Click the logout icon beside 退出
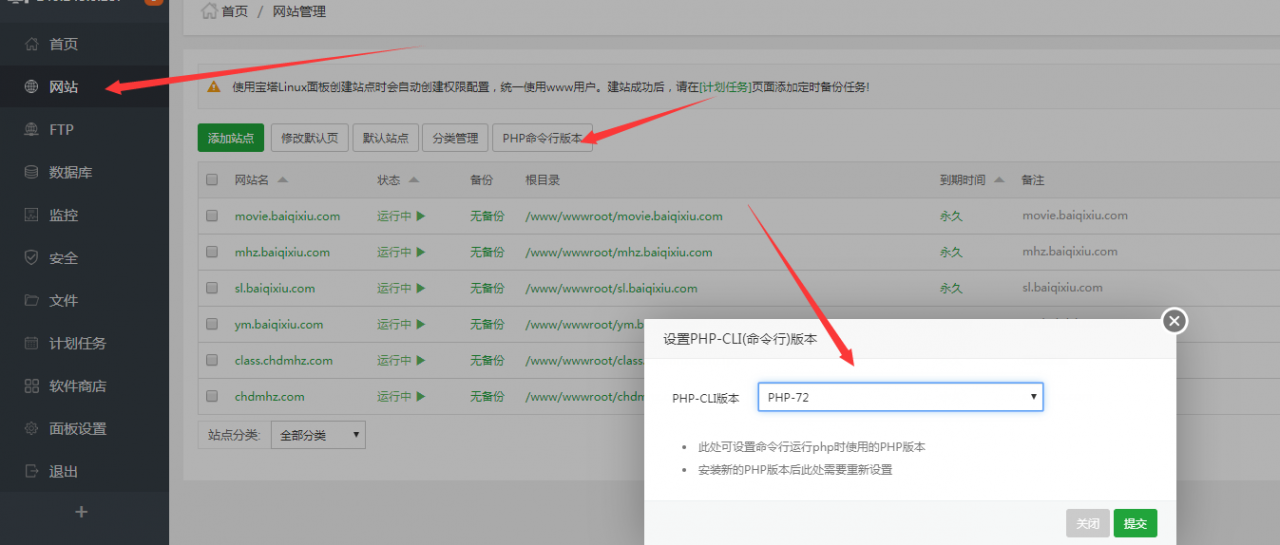The height and width of the screenshot is (545, 1280). click(x=31, y=471)
